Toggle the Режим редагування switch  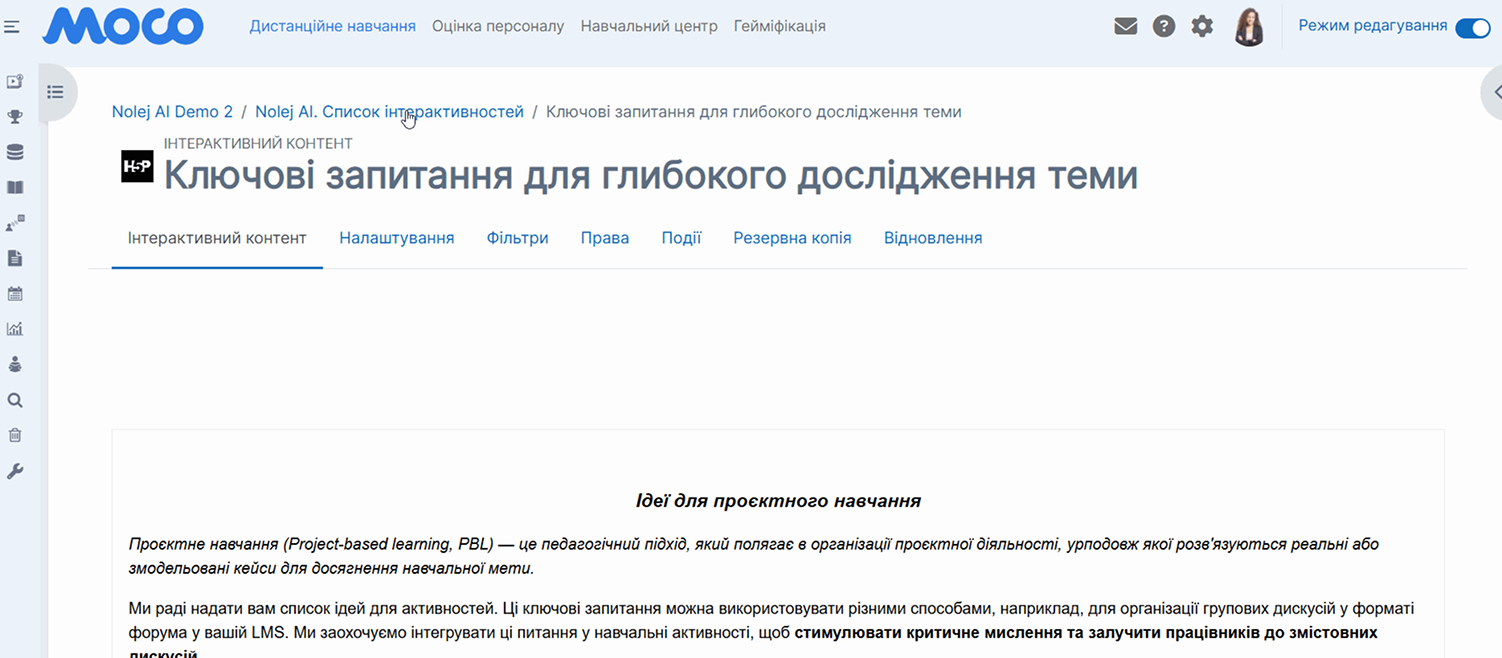click(1472, 27)
